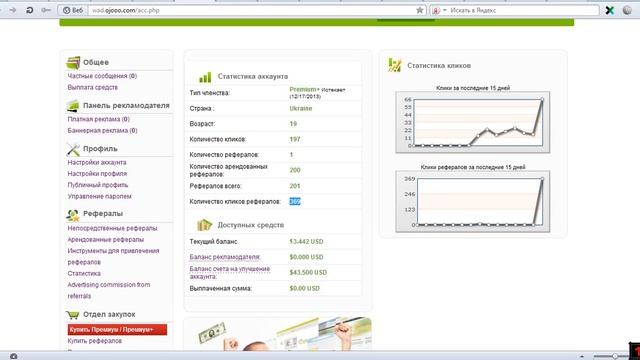640x360 pixels.
Task: Open Арендованные рефералы link
Action: point(105,240)
